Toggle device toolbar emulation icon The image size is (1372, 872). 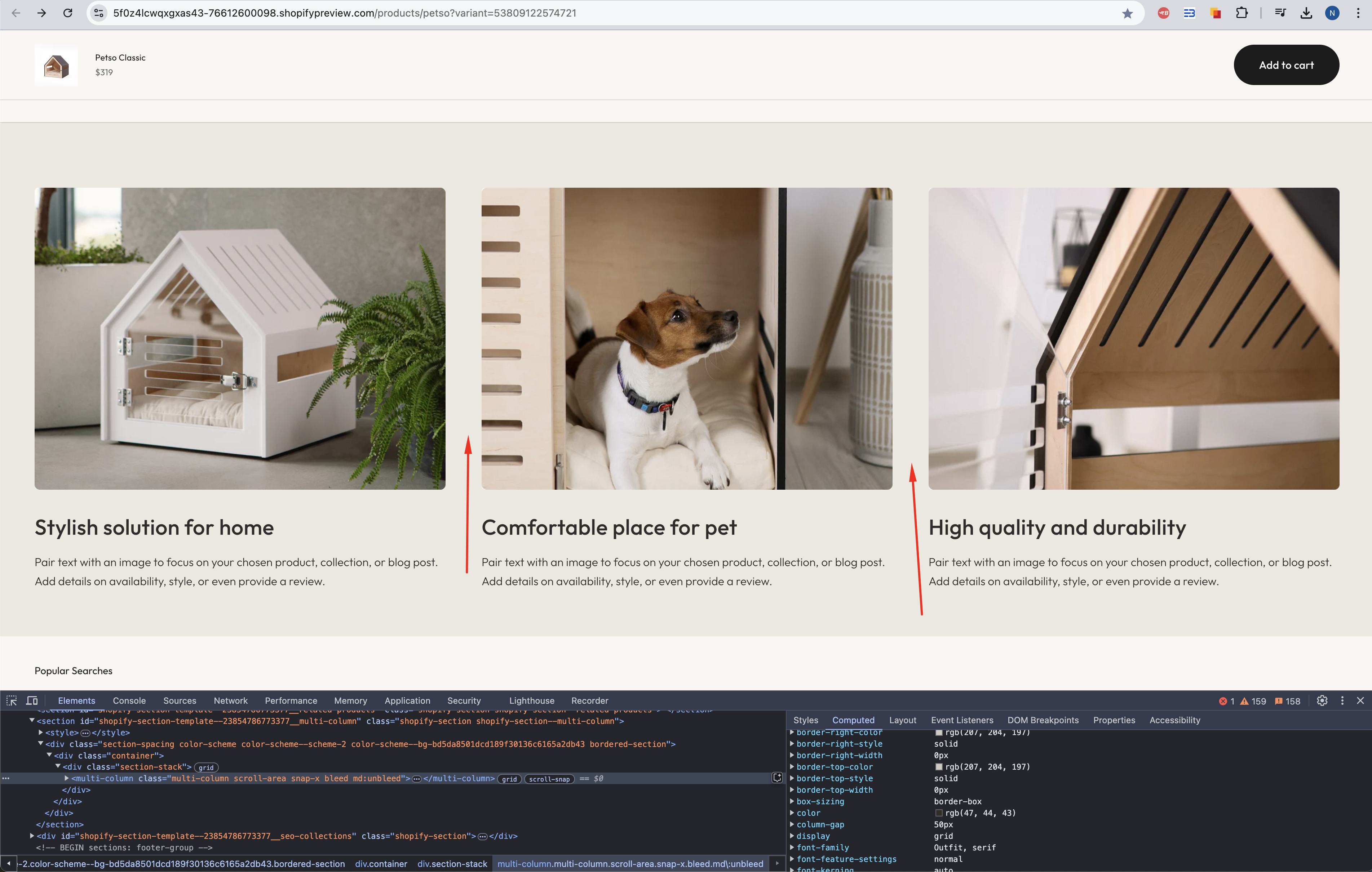click(x=32, y=700)
